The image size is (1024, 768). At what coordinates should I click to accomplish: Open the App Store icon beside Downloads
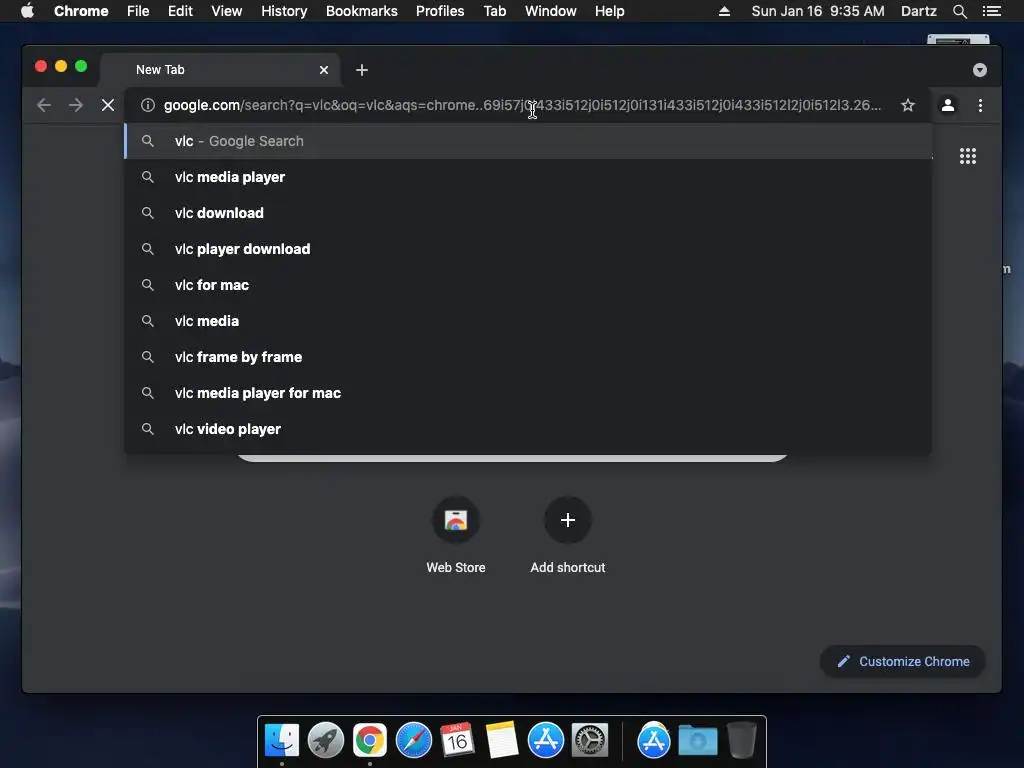coord(654,741)
